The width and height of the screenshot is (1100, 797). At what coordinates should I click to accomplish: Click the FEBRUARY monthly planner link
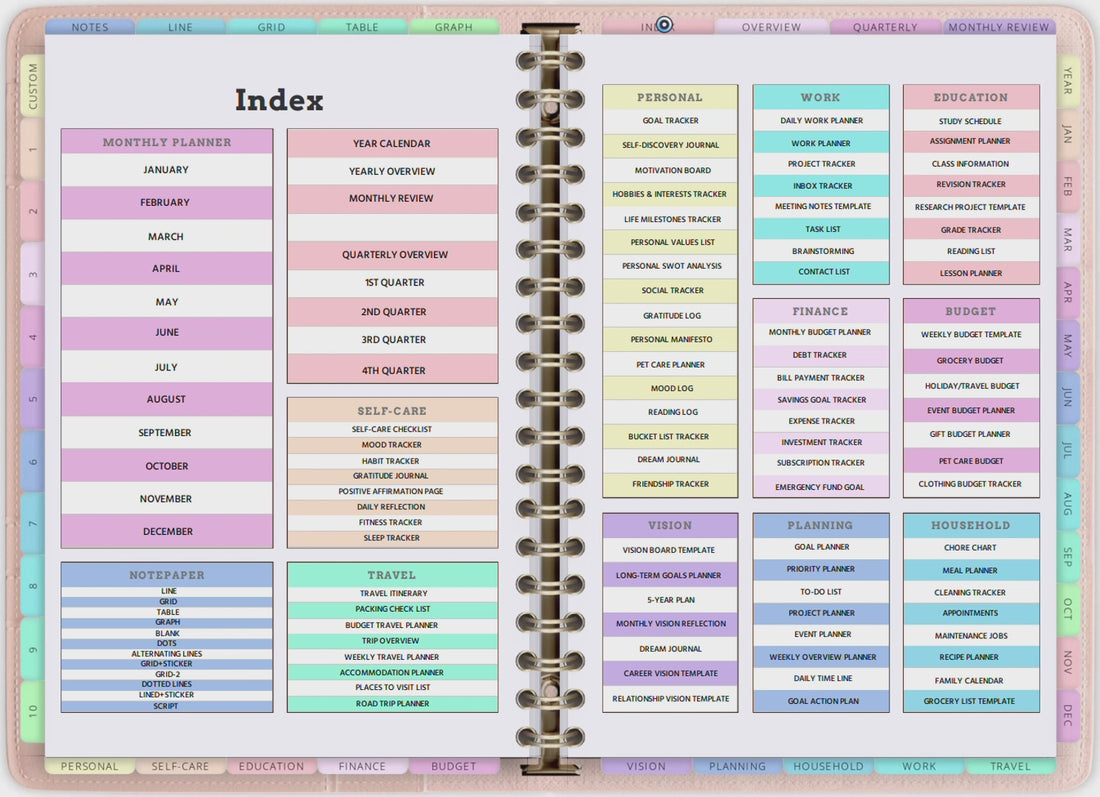166,203
